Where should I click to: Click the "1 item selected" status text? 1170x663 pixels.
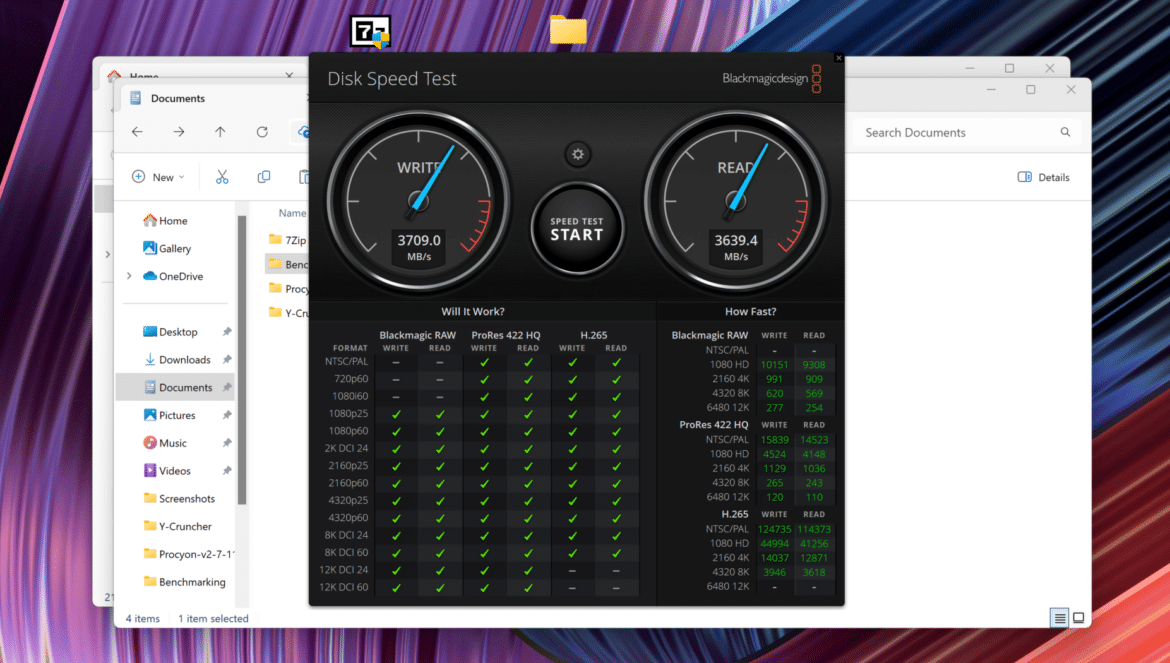[x=213, y=618]
